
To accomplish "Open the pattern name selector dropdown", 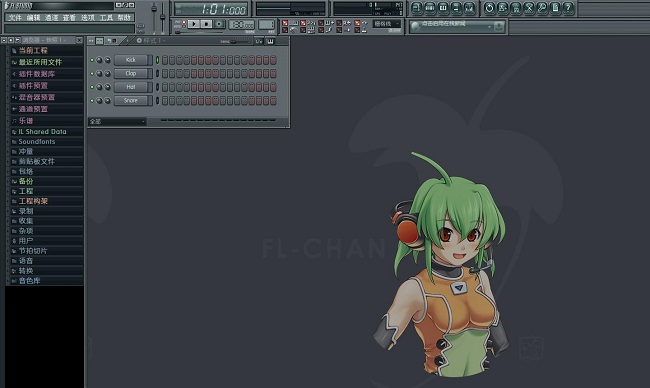I will click(x=154, y=41).
